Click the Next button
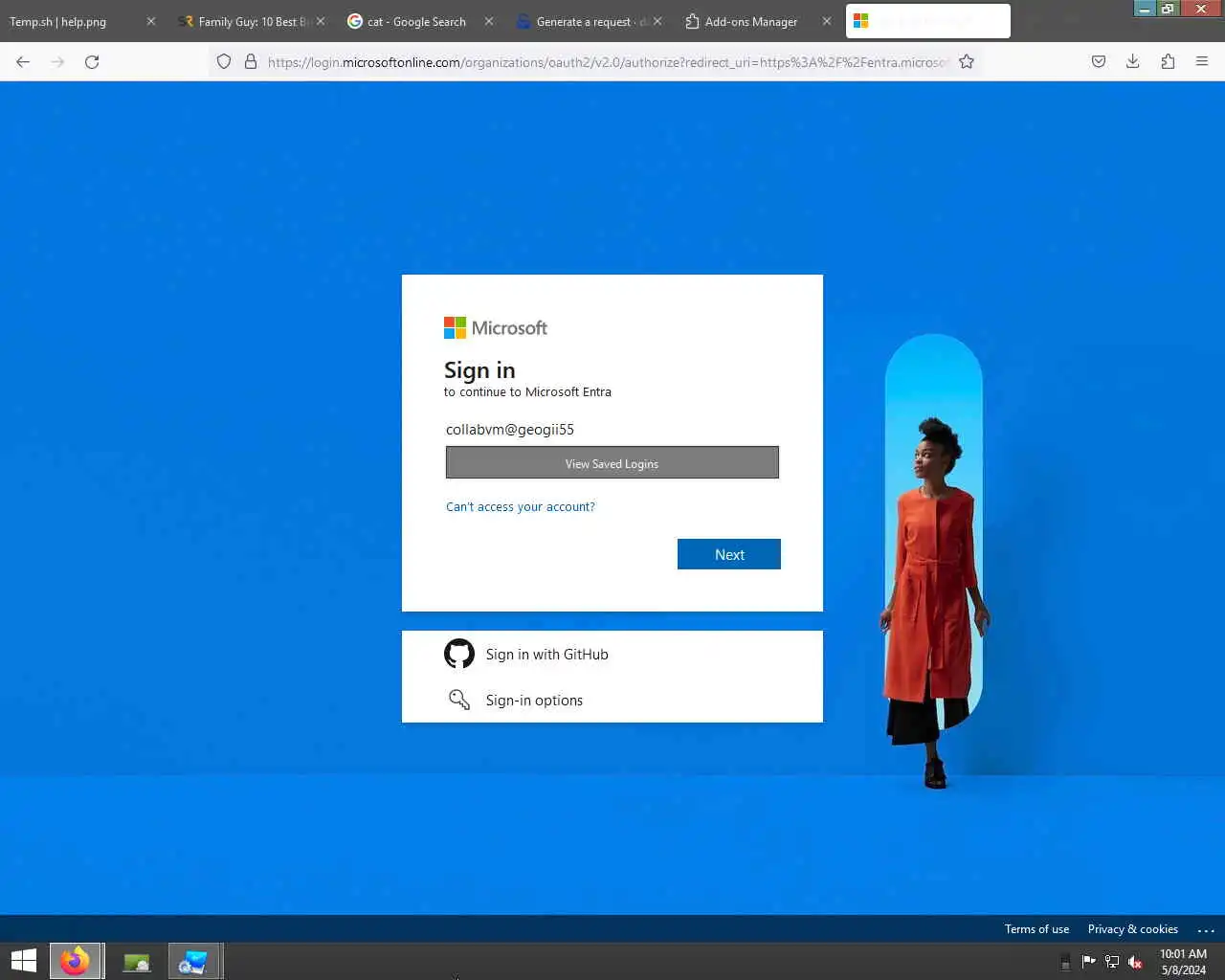 [729, 554]
